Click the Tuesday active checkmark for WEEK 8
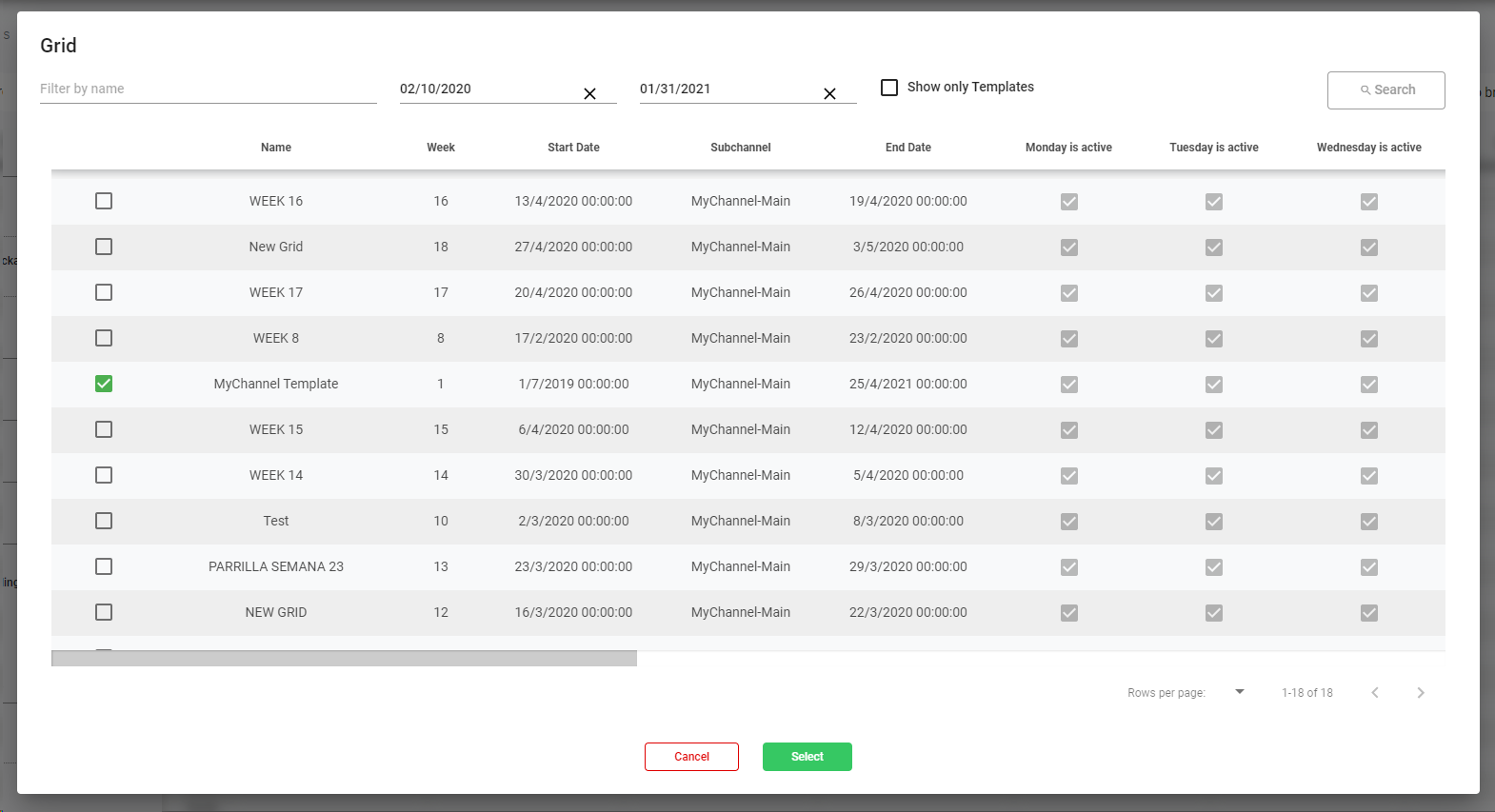The image size is (1495, 812). [x=1213, y=339]
